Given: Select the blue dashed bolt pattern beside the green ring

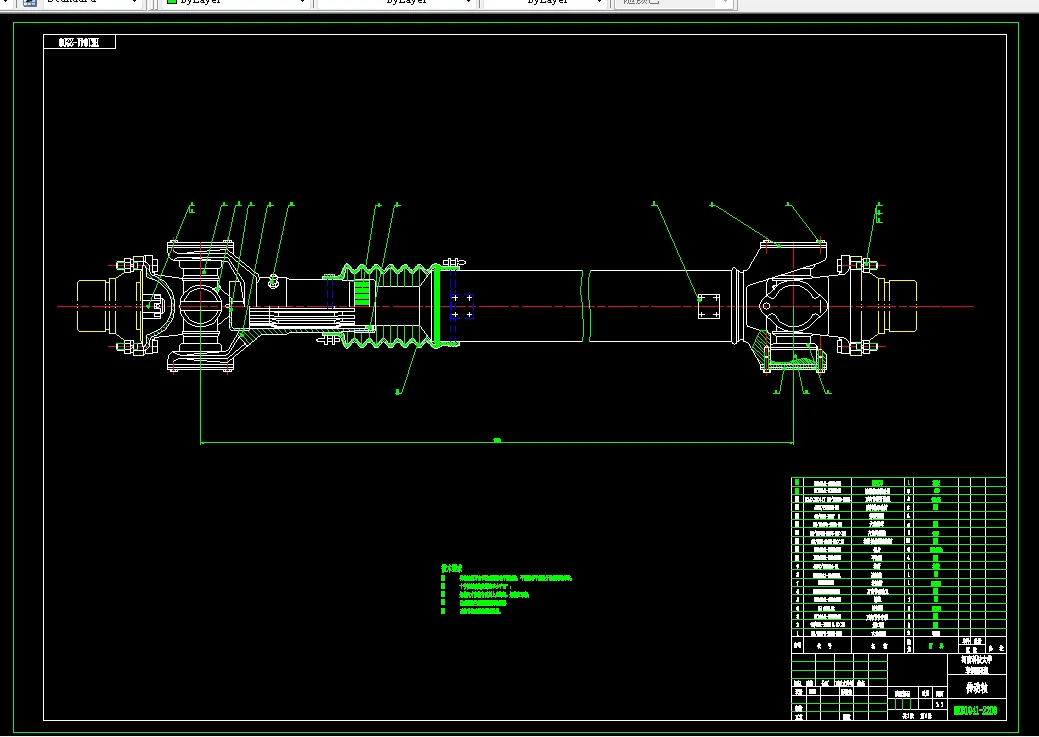Looking at the screenshot, I should coord(462,306).
